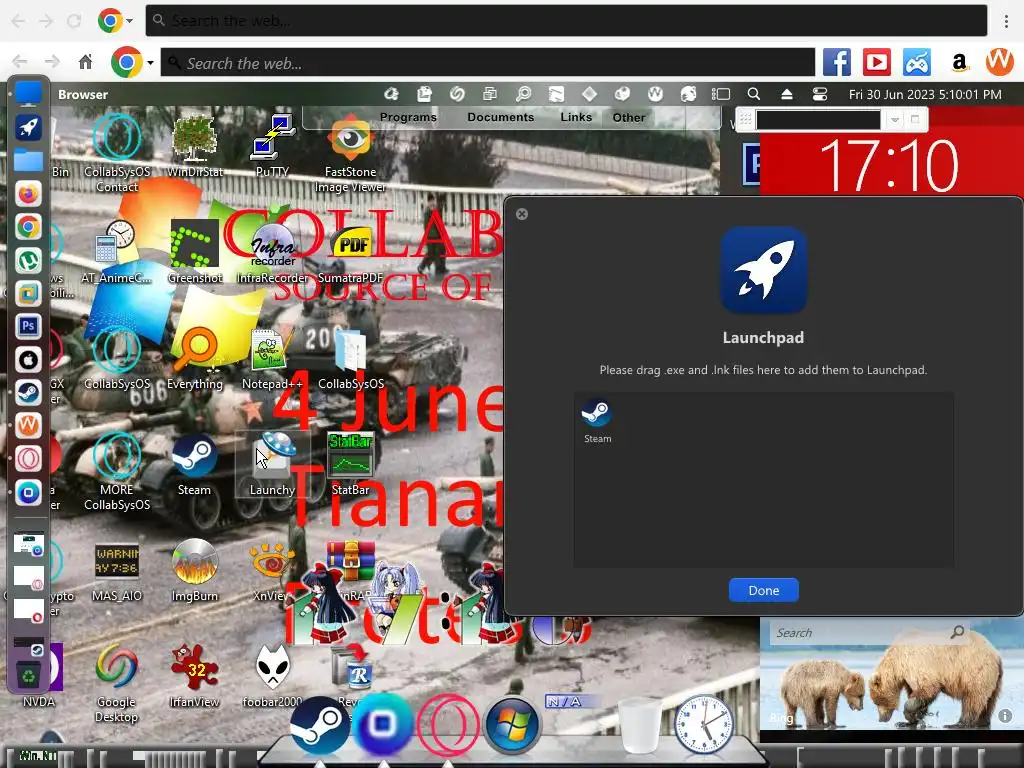Switch to the Links tab
This screenshot has width=1024, height=768.
coord(576,117)
